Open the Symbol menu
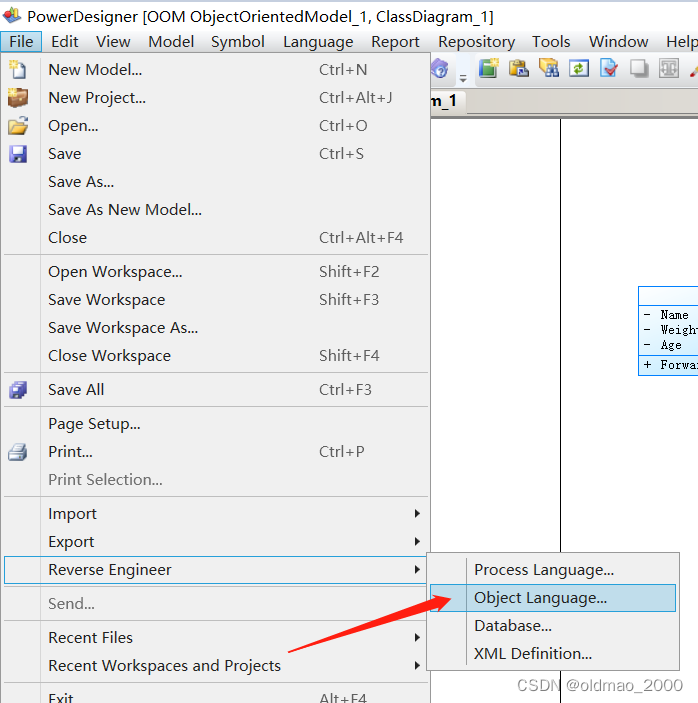 coord(238,42)
